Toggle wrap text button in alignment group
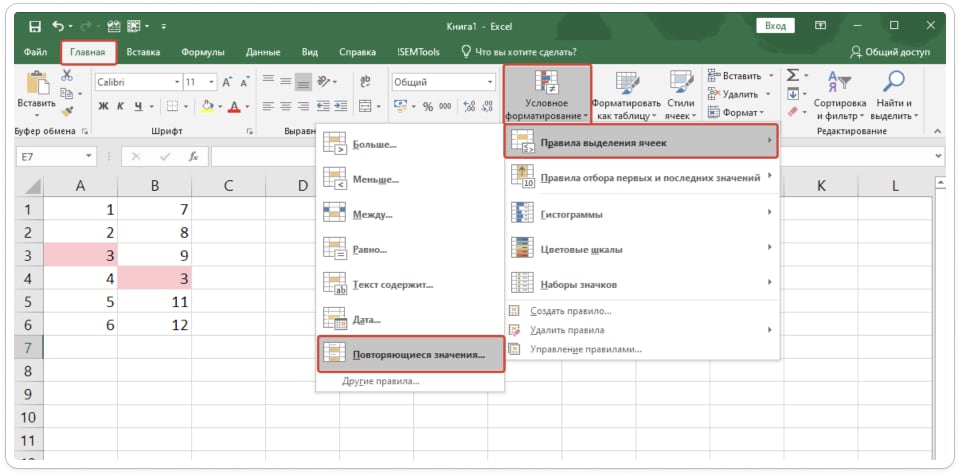 coord(364,82)
